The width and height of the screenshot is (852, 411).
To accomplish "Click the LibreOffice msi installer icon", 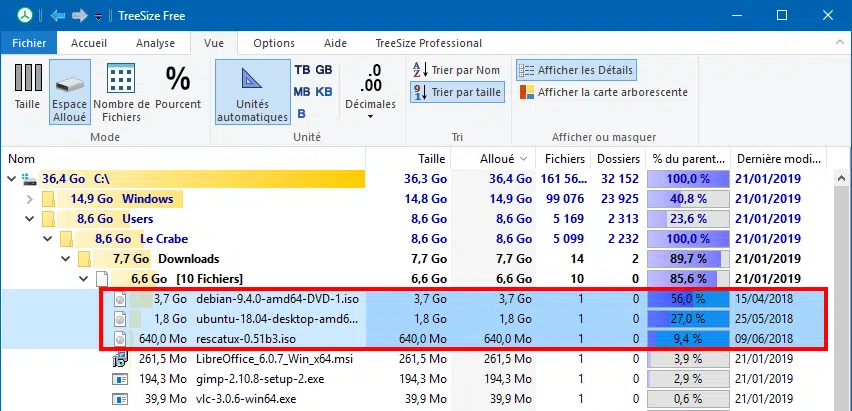I will [120, 359].
